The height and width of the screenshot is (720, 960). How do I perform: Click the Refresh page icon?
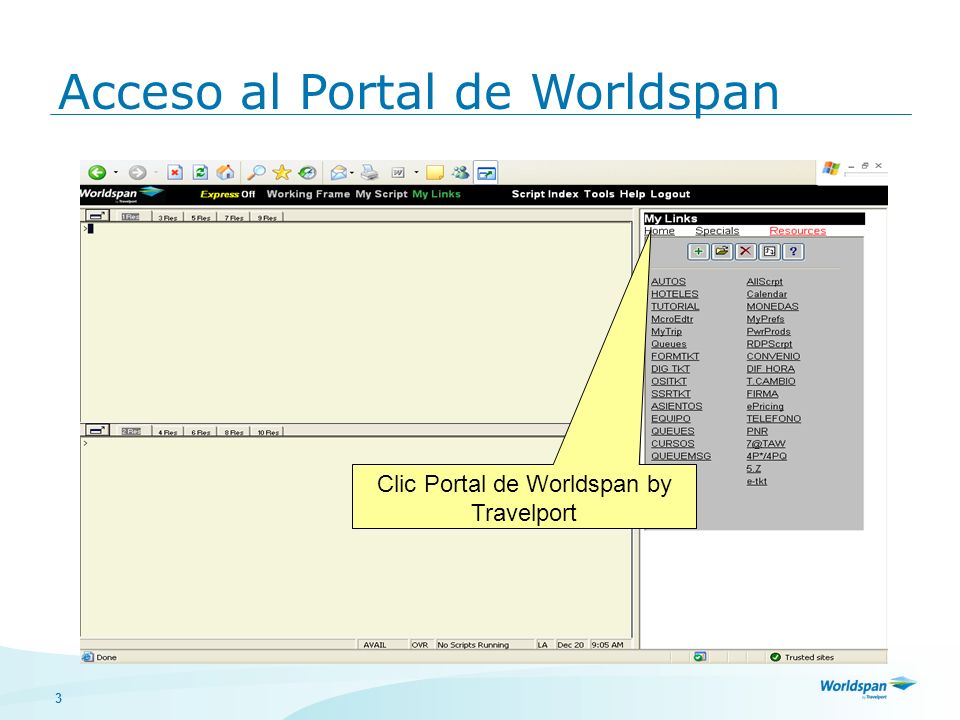point(200,173)
